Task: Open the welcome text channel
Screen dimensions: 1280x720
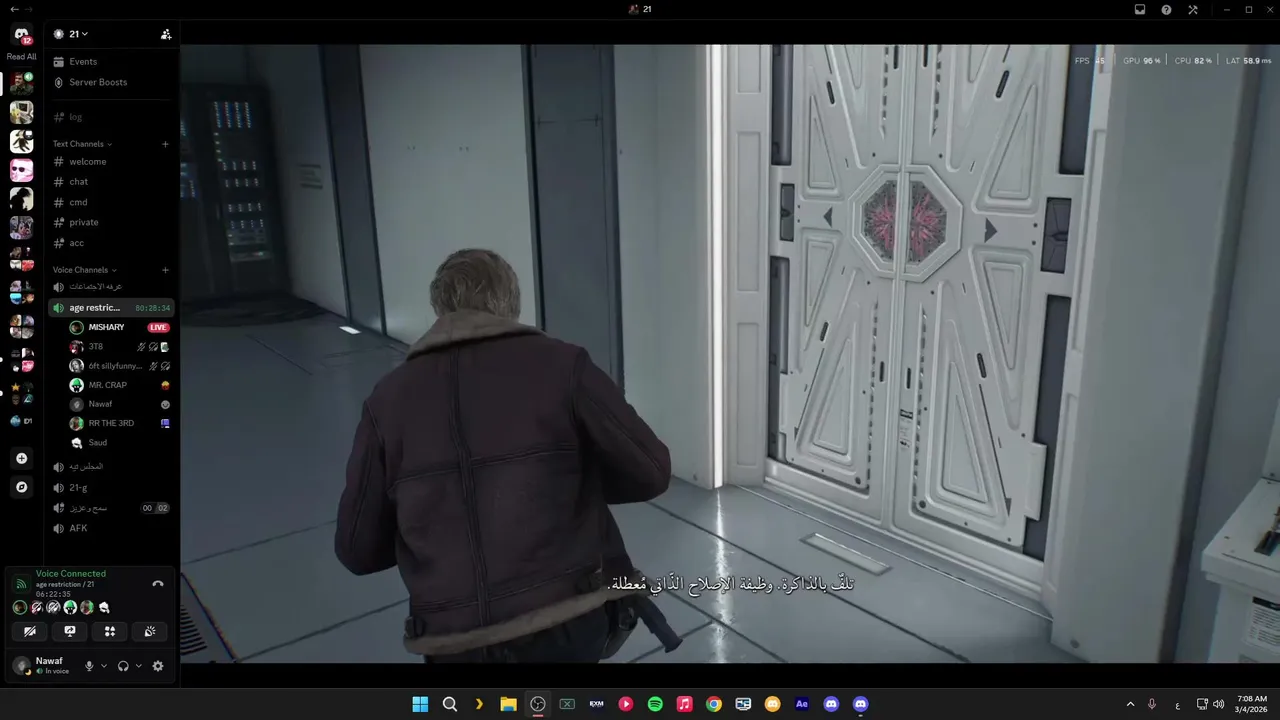Action: [110, 162]
